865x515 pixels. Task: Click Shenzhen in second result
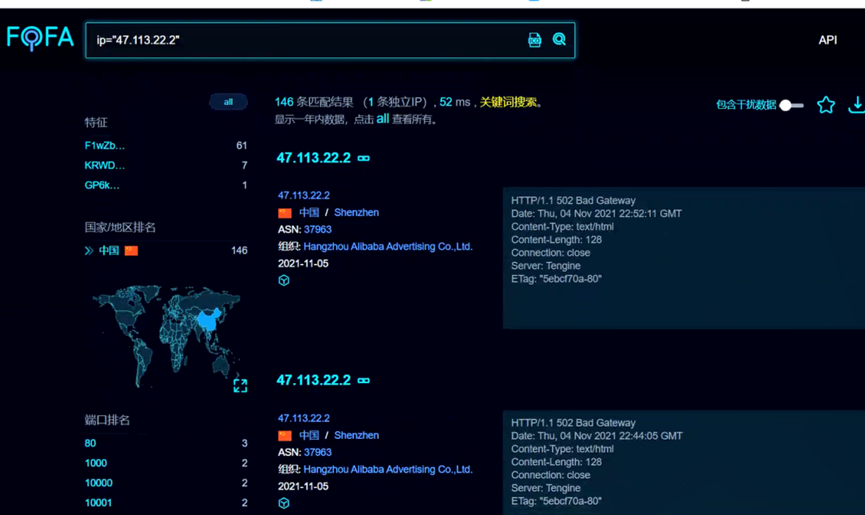(x=356, y=435)
